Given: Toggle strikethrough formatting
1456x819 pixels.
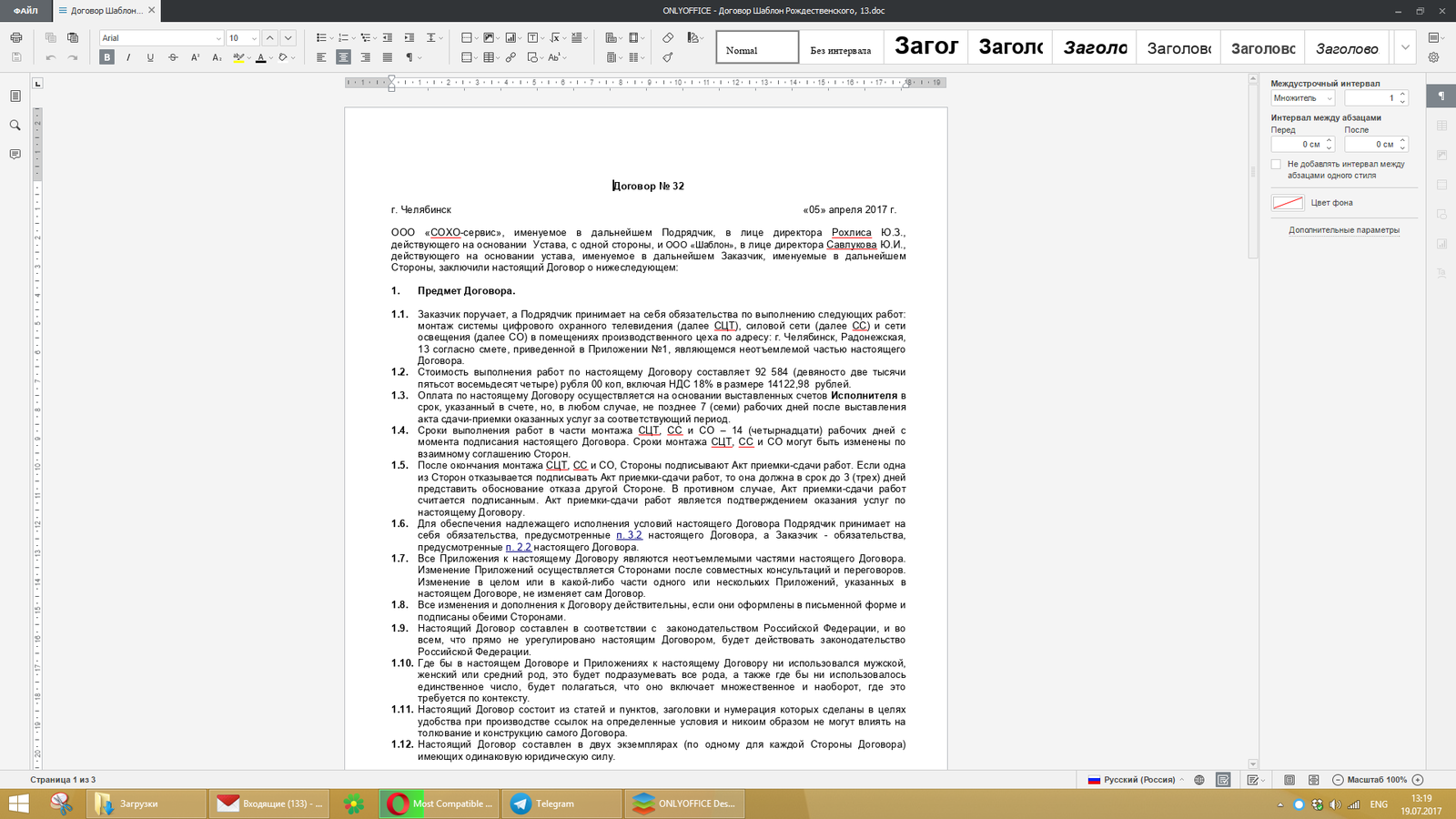Looking at the screenshot, I should point(173,57).
